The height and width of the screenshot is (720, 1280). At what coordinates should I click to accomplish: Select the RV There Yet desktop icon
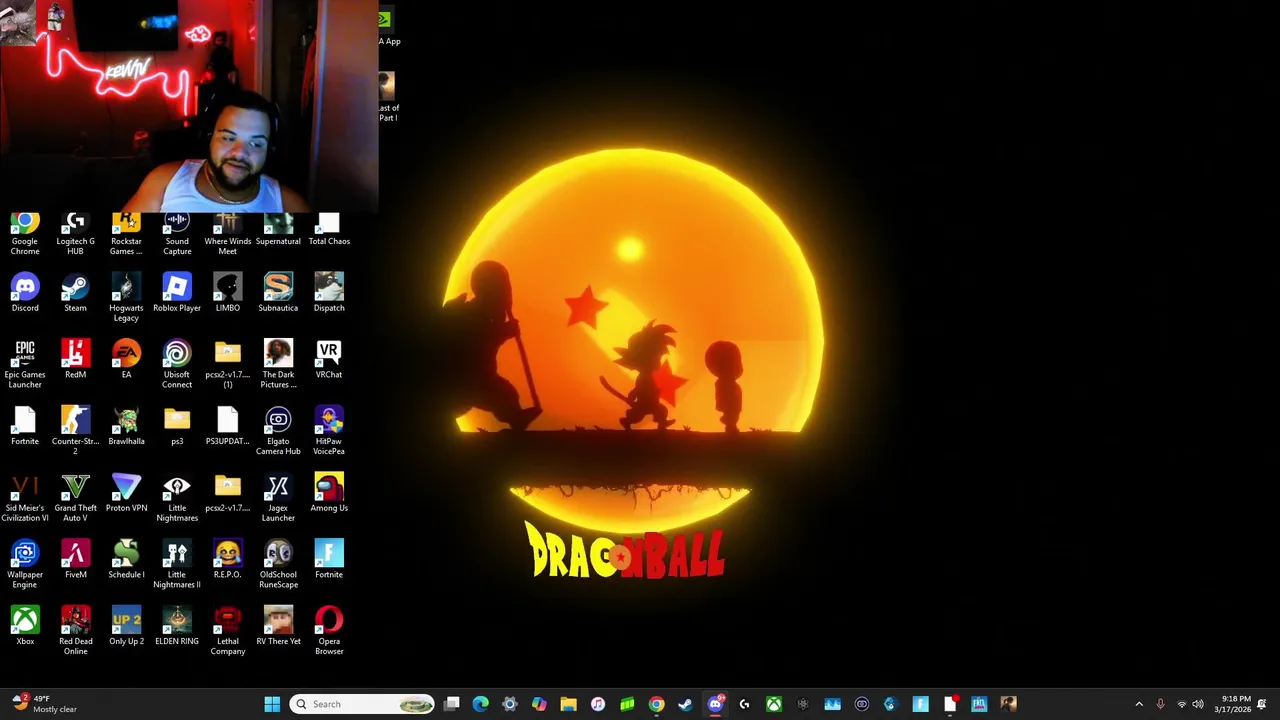click(x=278, y=627)
